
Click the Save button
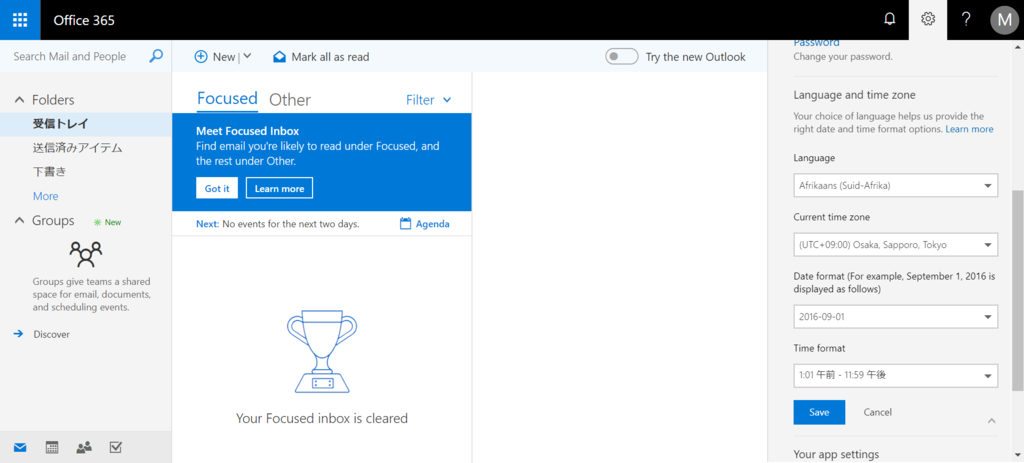pyautogui.click(x=819, y=412)
